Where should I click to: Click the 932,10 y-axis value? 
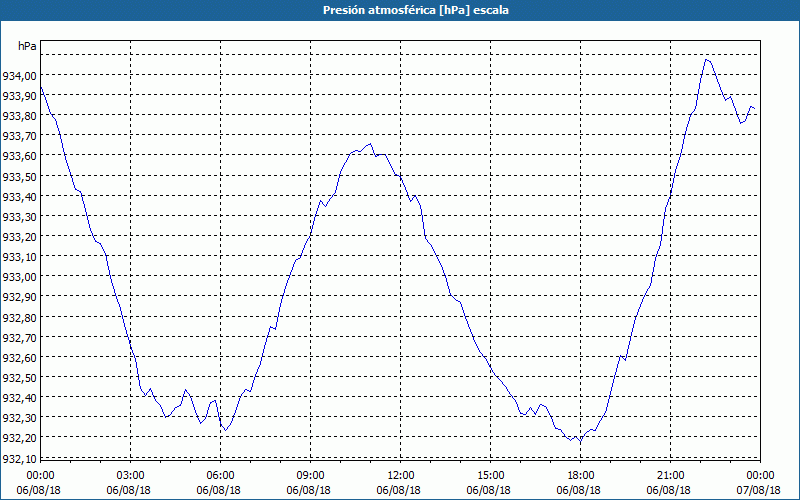[19, 458]
